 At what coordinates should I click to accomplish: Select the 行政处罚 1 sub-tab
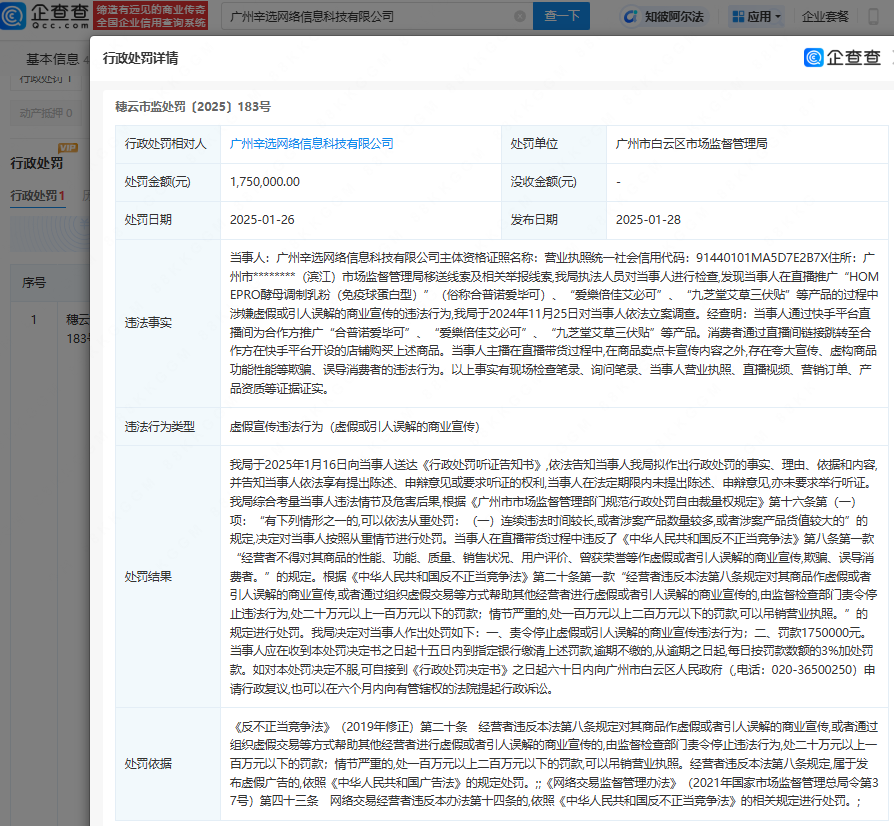tap(38, 196)
